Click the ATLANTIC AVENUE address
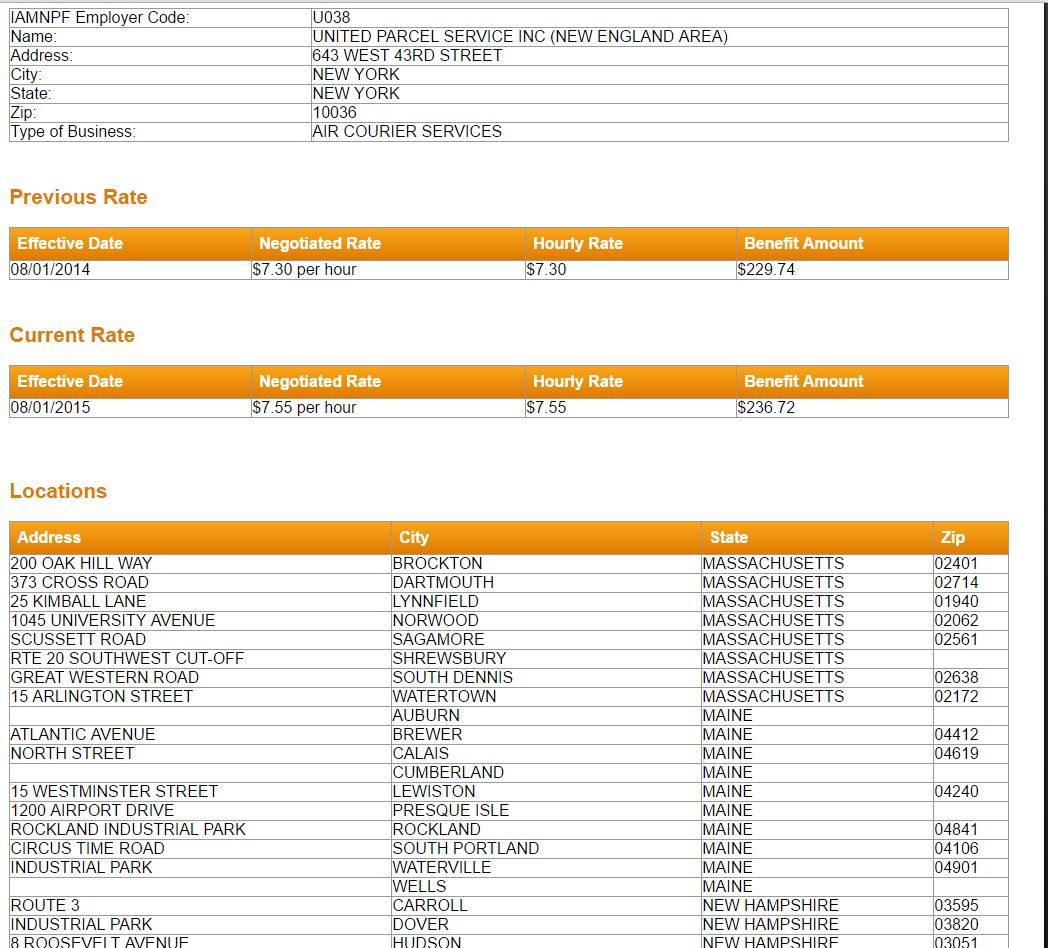This screenshot has height=948, width=1048. (83, 734)
